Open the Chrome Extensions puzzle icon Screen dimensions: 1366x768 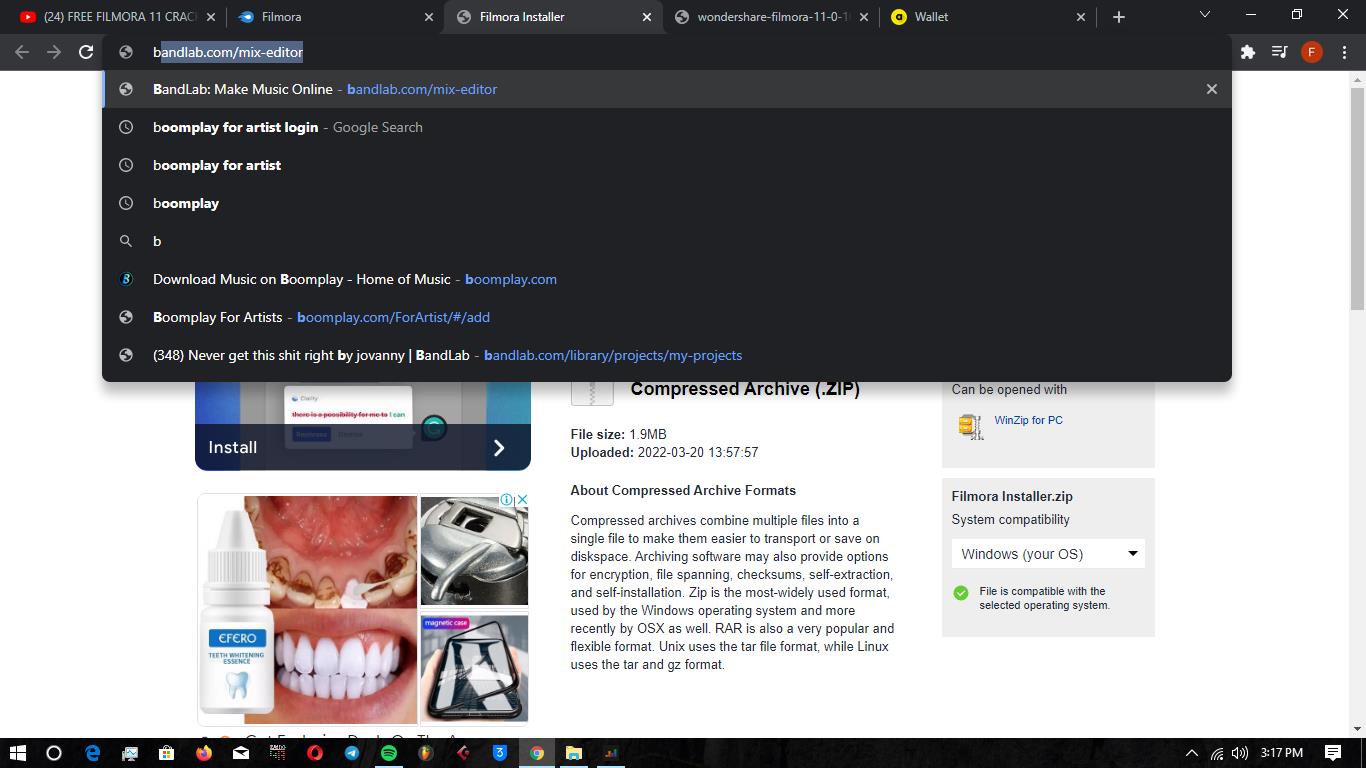click(1247, 52)
